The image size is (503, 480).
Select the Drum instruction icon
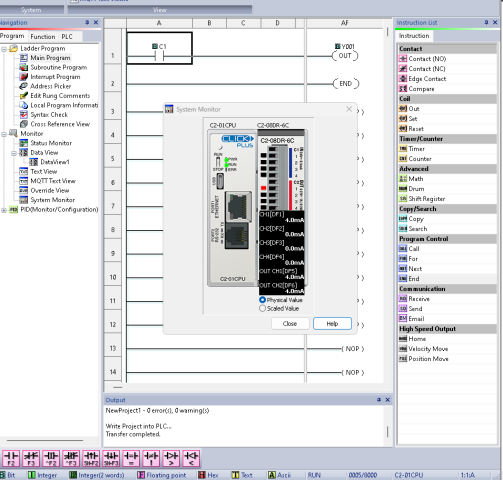(x=403, y=189)
